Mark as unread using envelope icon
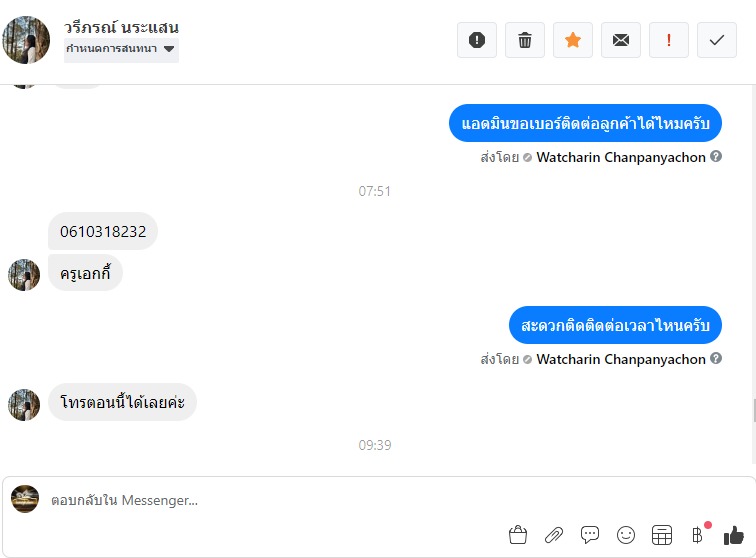The image size is (756, 558). point(621,40)
